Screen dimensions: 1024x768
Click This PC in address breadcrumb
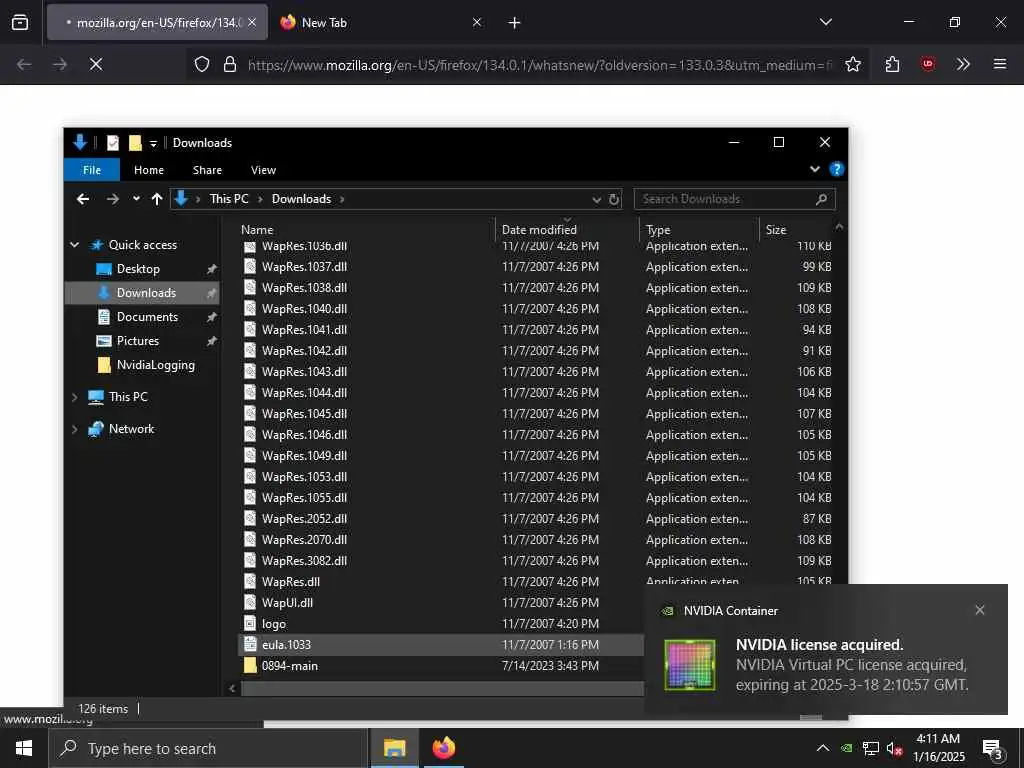point(229,199)
